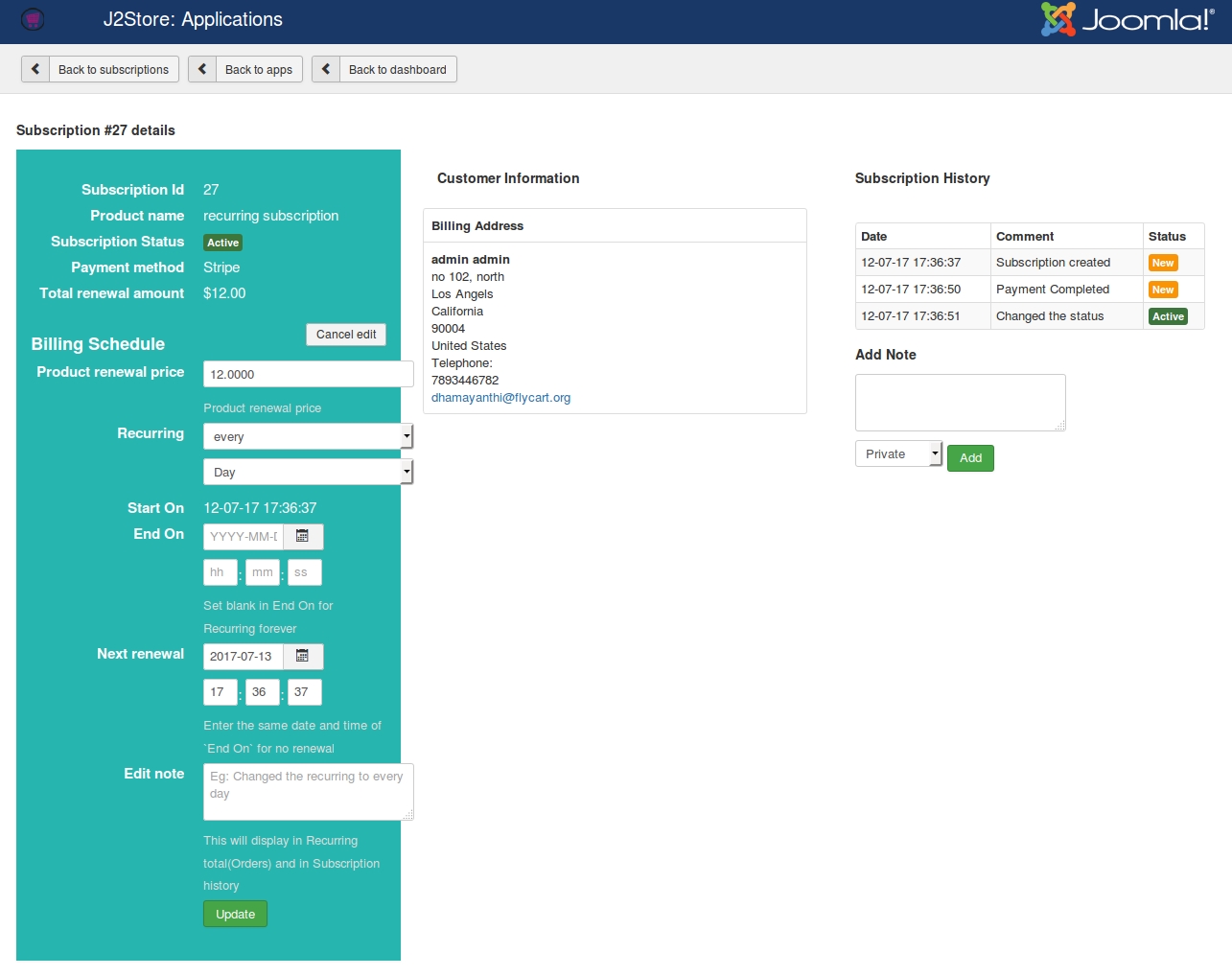The height and width of the screenshot is (976, 1232).
Task: Click arrow icon beside Back to subscriptions
Action: click(x=35, y=69)
